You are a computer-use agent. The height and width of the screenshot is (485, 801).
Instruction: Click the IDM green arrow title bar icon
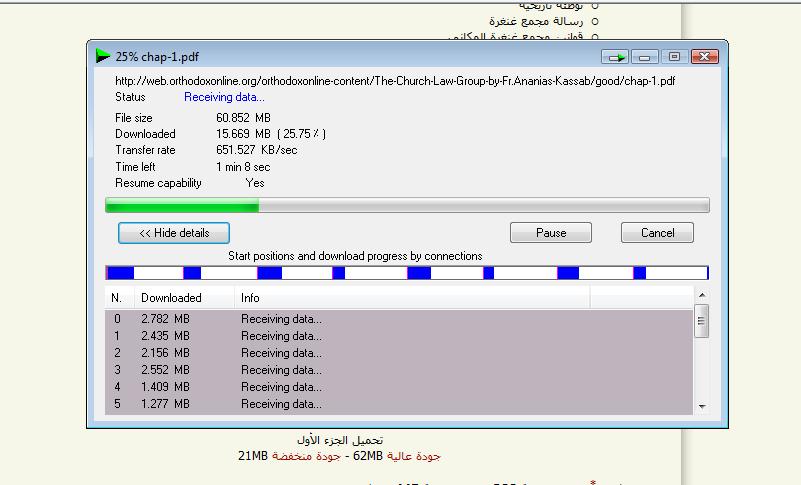tap(103, 56)
